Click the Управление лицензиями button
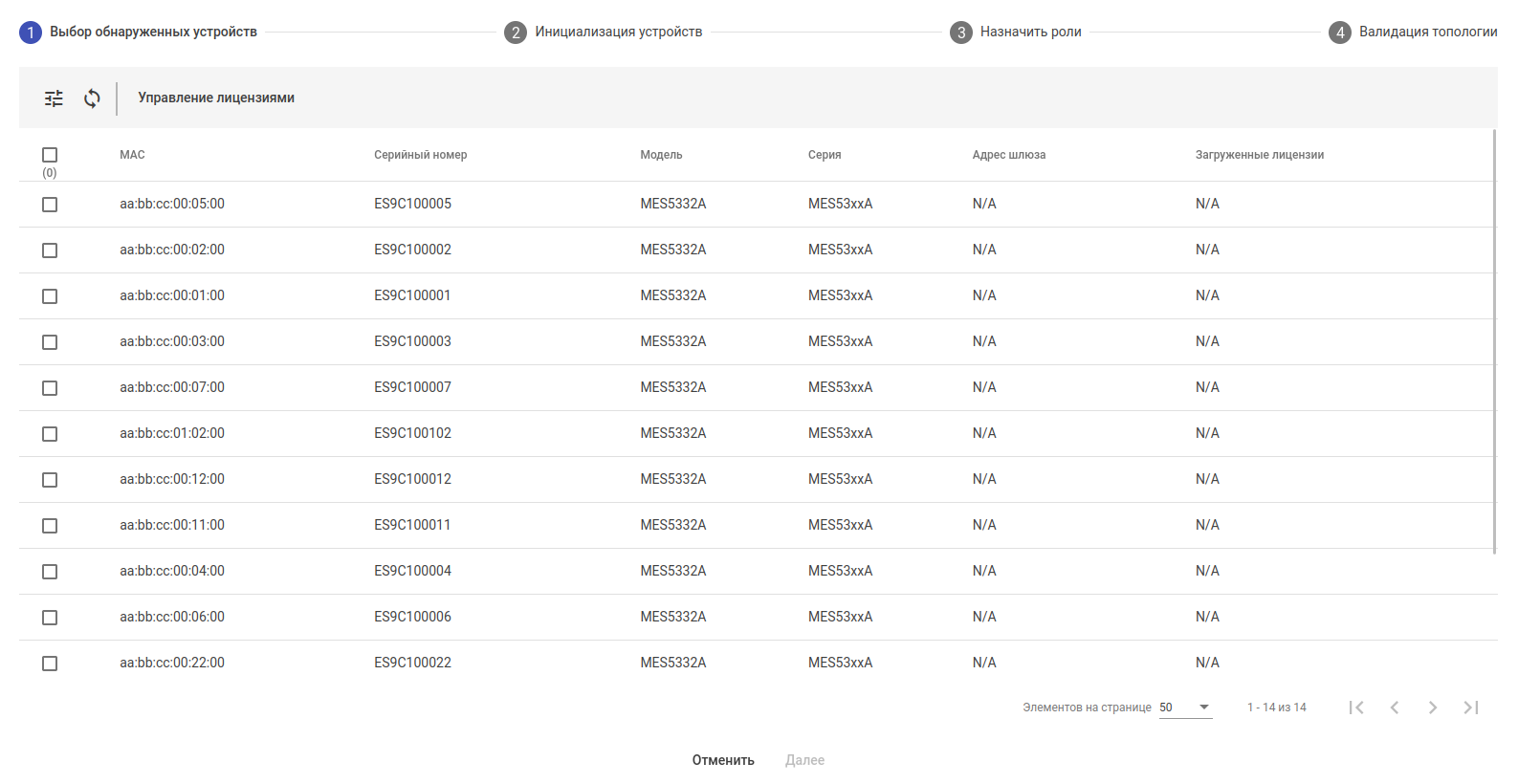 216,98
